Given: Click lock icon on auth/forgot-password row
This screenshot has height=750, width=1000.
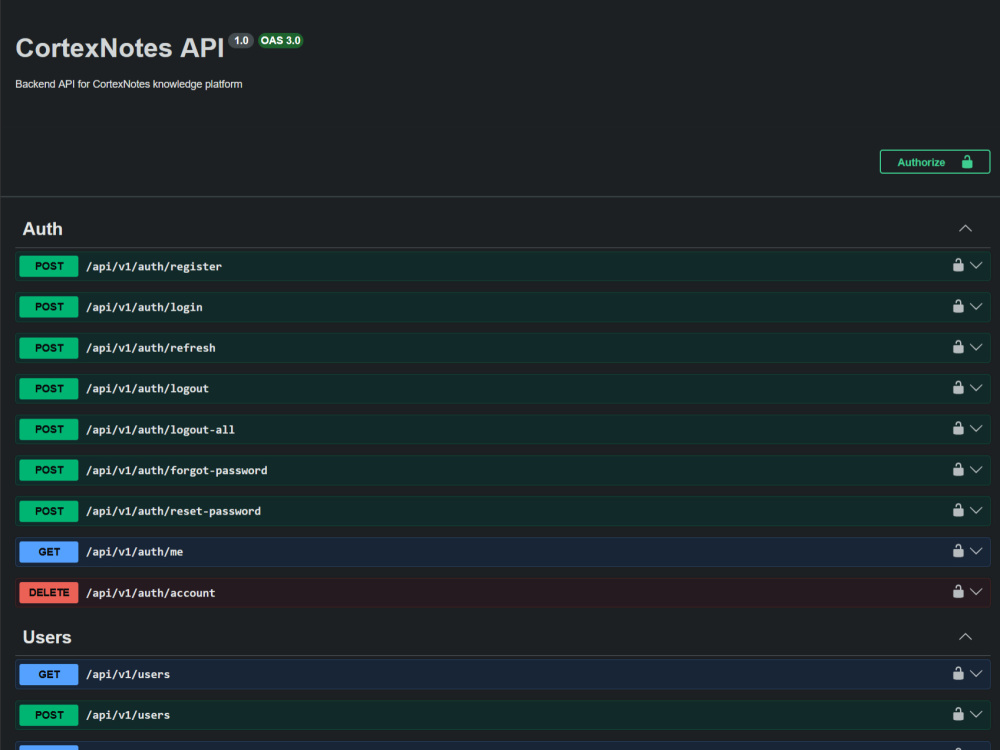Looking at the screenshot, I should (x=958, y=469).
